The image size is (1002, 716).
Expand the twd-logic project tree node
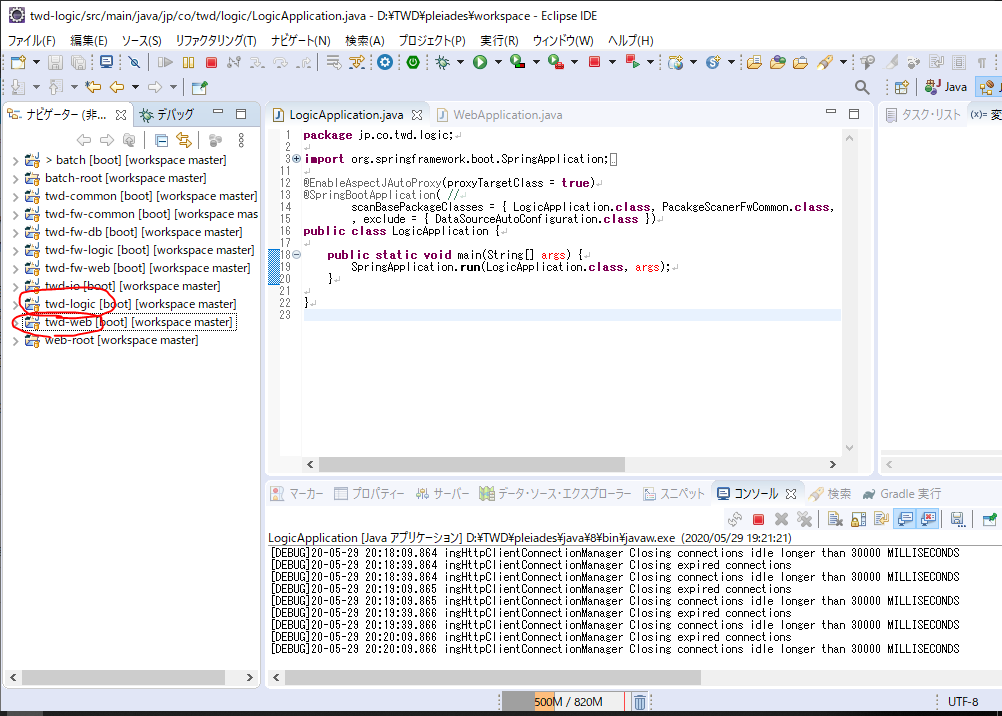pyautogui.click(x=15, y=304)
